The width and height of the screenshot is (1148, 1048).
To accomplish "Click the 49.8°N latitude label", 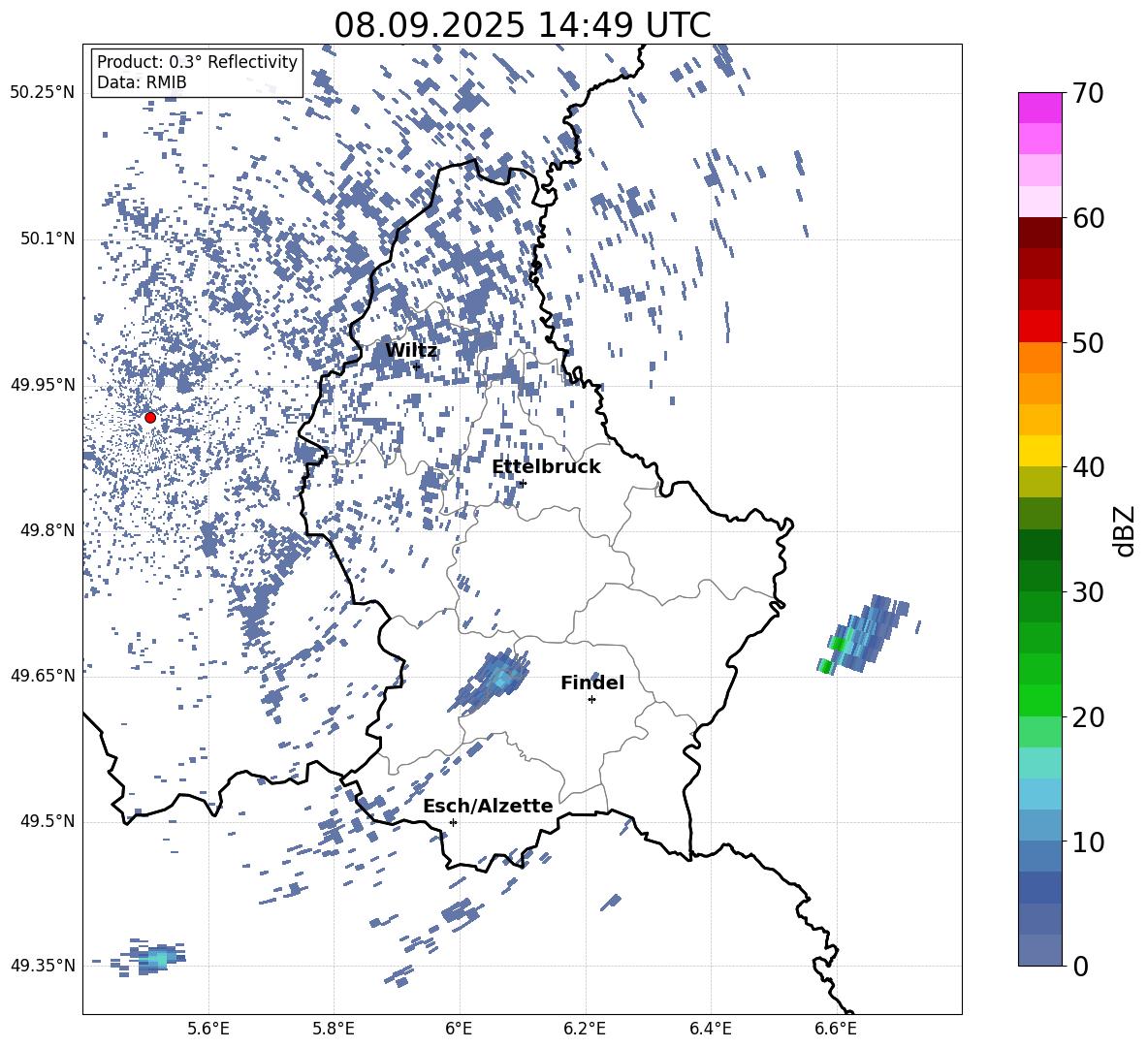I will (48, 530).
